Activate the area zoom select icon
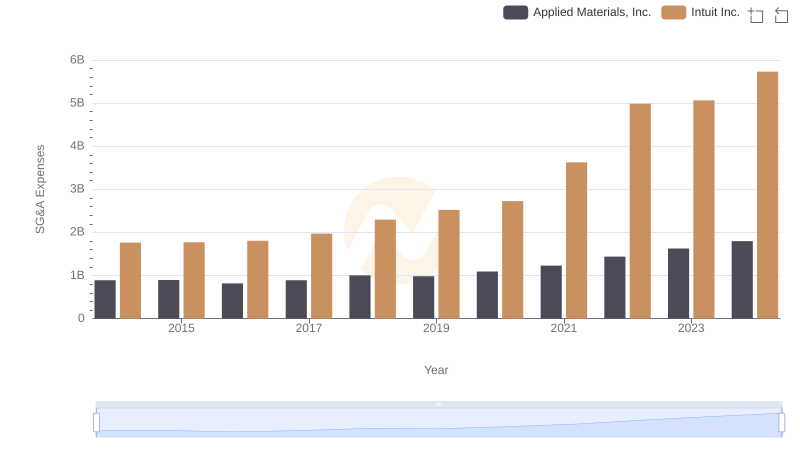Viewport: 800px width, 461px height. pyautogui.click(x=756, y=15)
